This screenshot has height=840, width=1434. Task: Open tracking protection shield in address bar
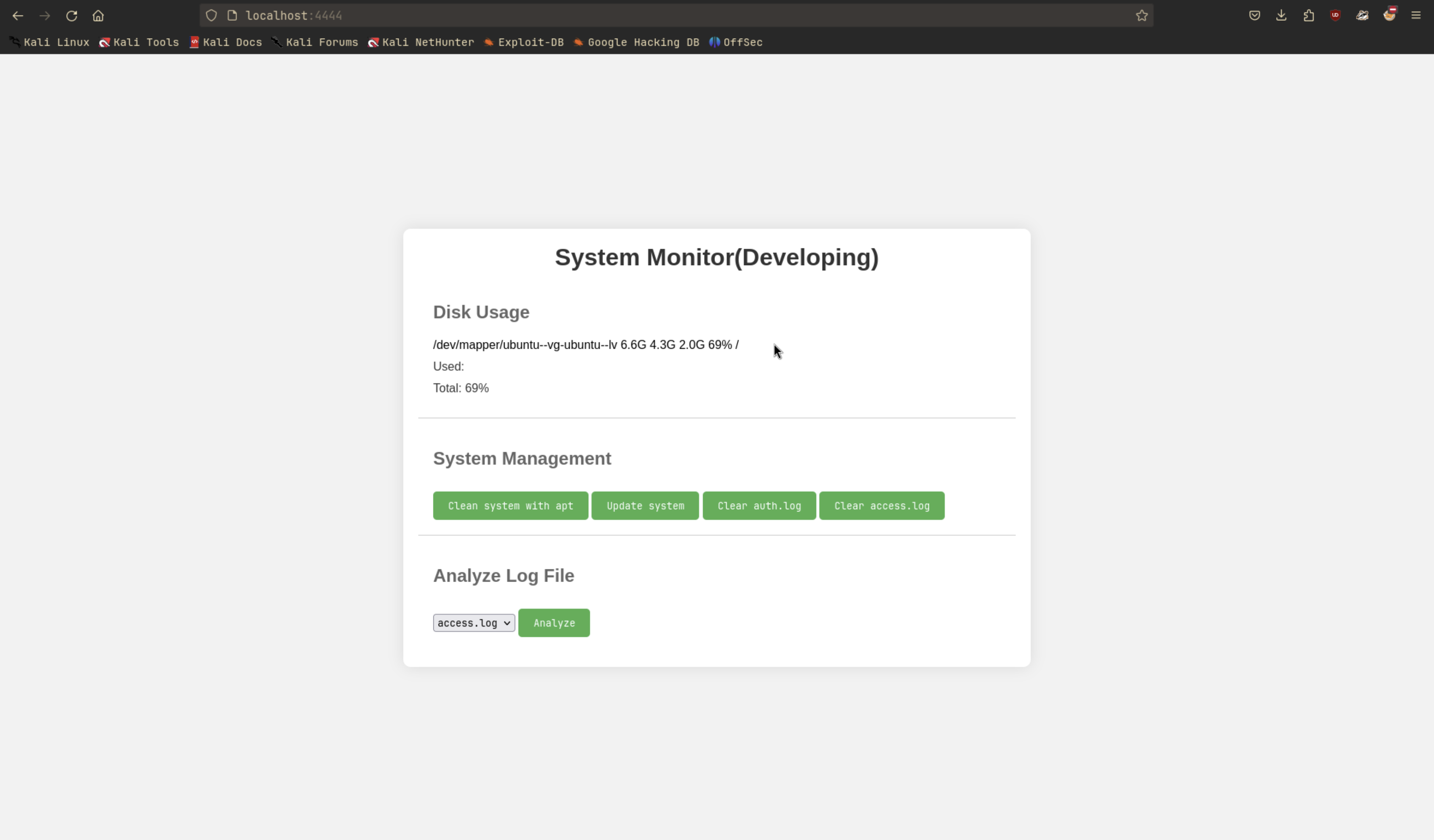tap(211, 16)
